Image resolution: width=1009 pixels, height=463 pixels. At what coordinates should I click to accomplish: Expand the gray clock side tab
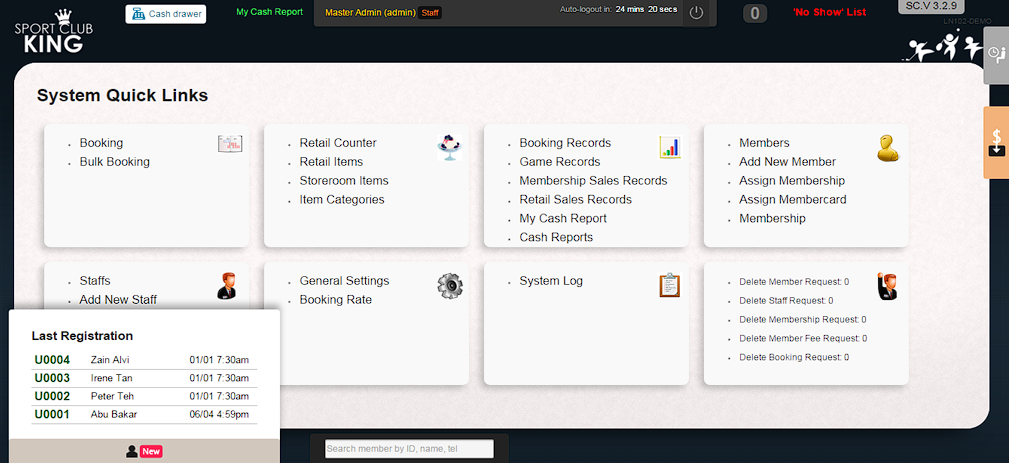point(996,53)
